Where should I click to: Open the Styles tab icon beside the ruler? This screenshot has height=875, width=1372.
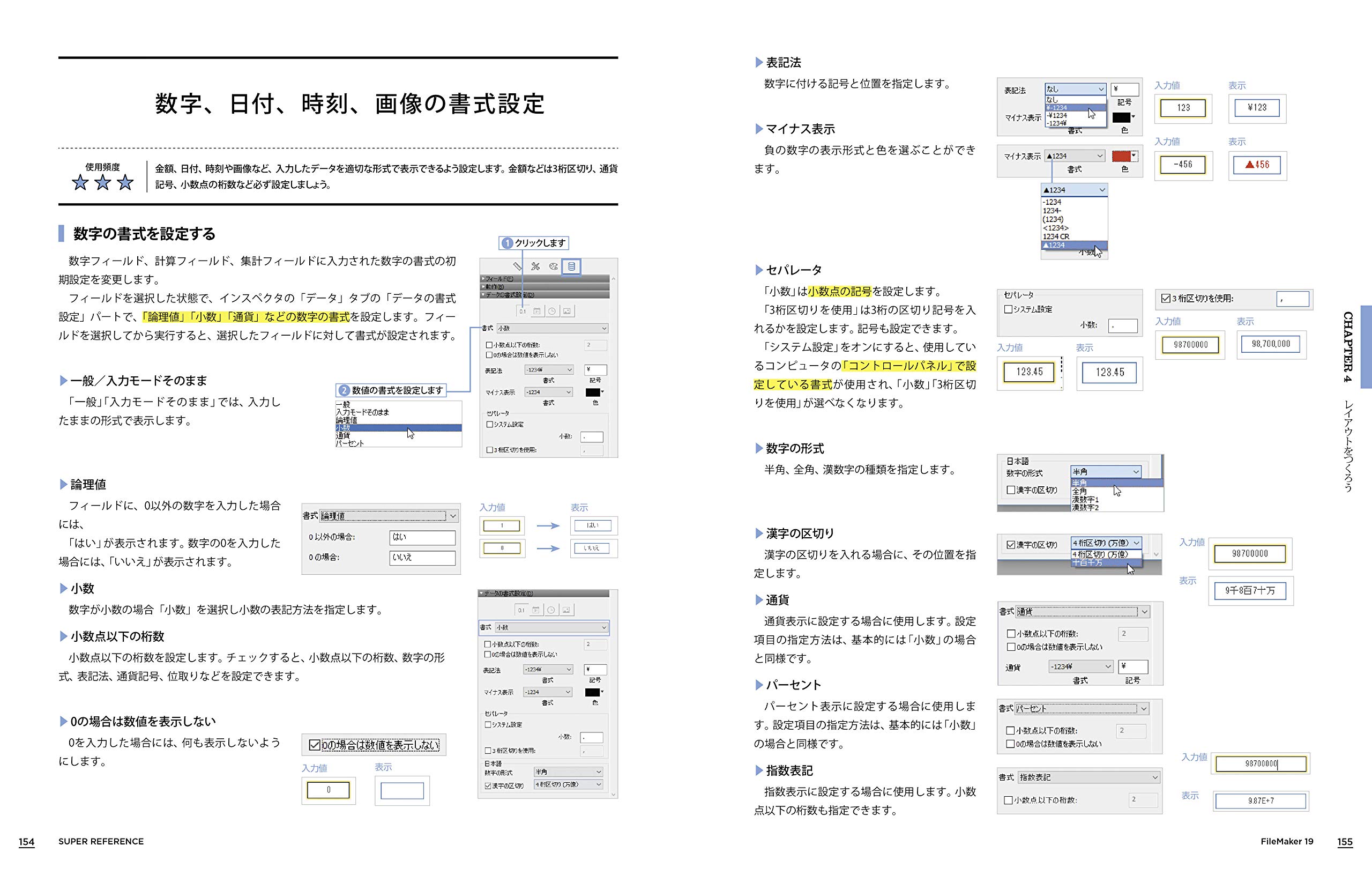(535, 266)
